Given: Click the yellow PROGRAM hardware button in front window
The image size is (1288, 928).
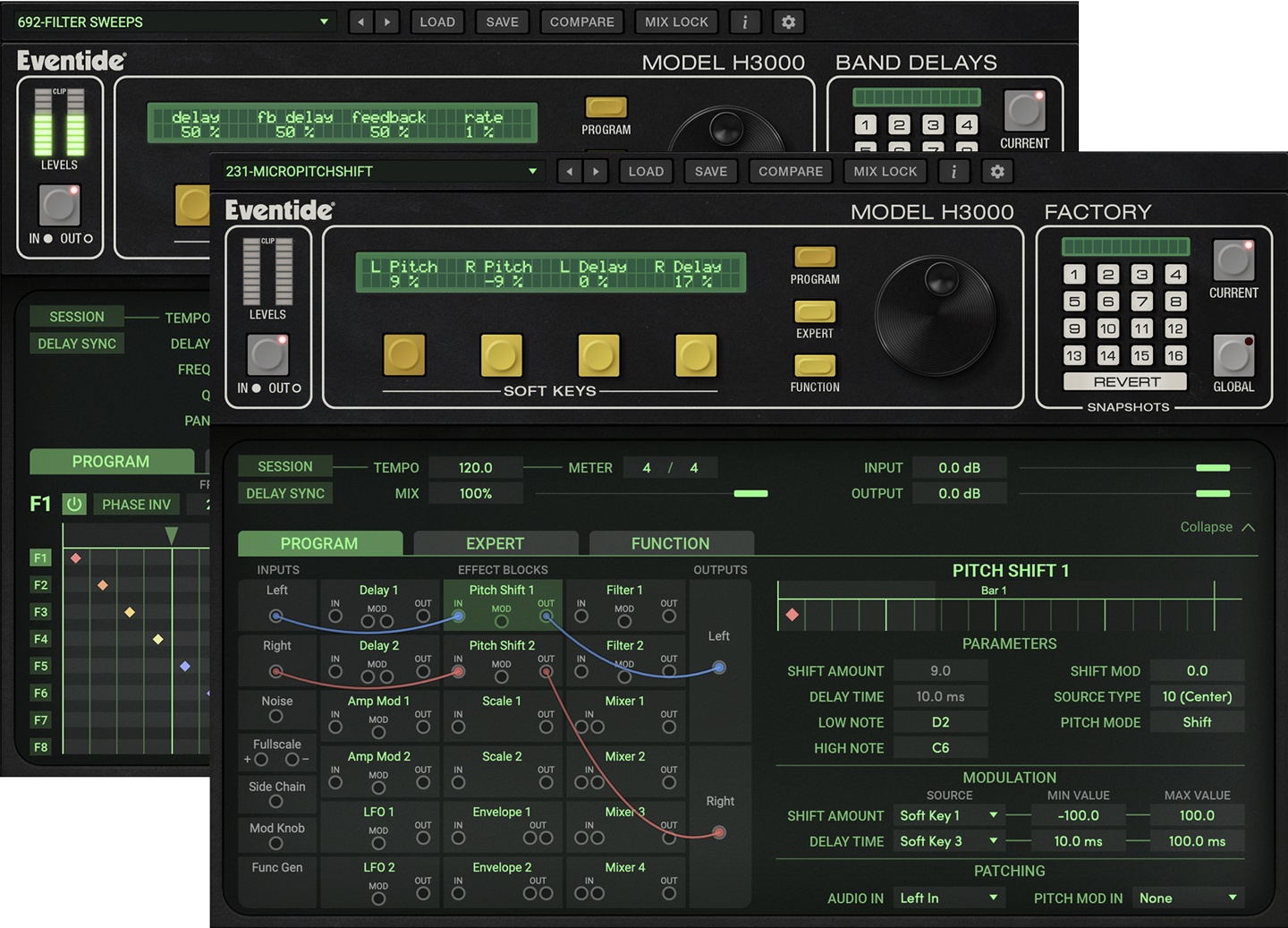Looking at the screenshot, I should tap(815, 257).
